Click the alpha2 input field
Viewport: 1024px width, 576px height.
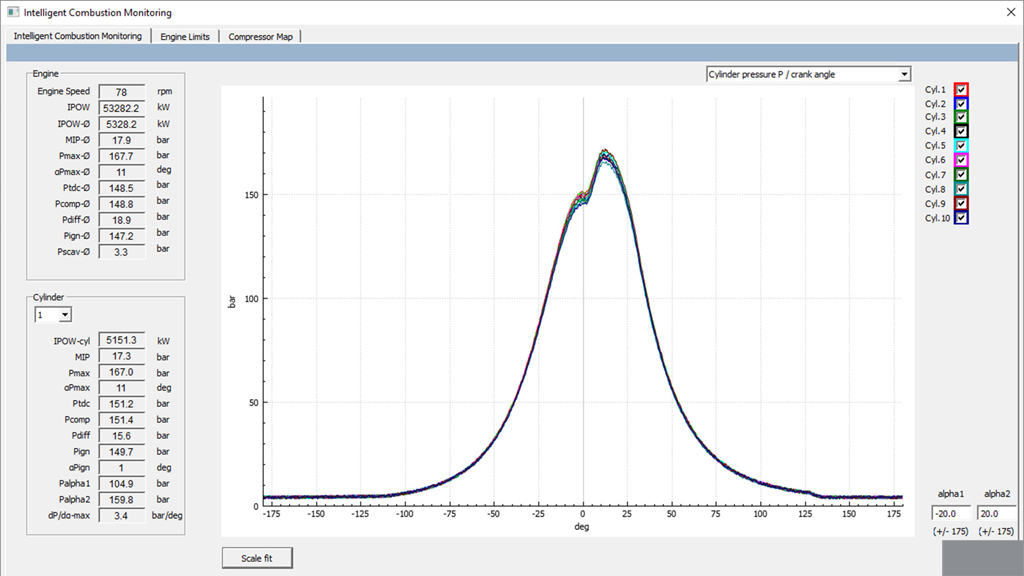997,514
